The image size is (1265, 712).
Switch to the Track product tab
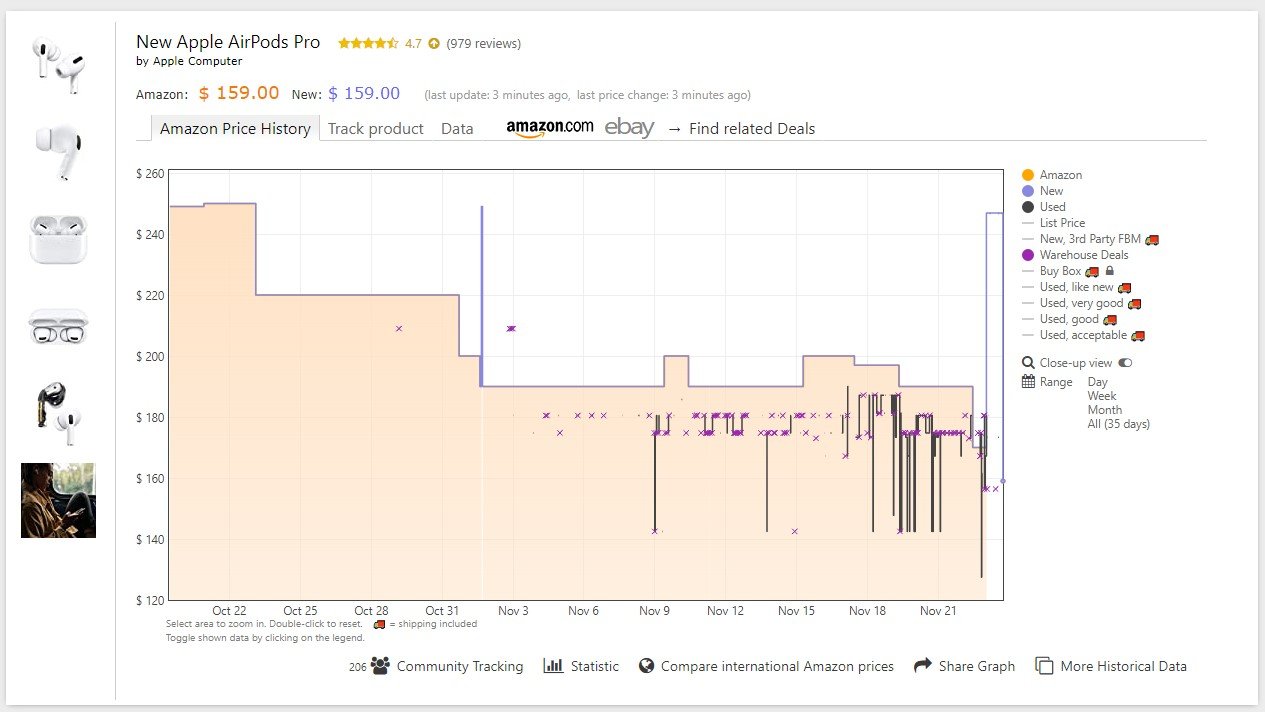[x=376, y=128]
